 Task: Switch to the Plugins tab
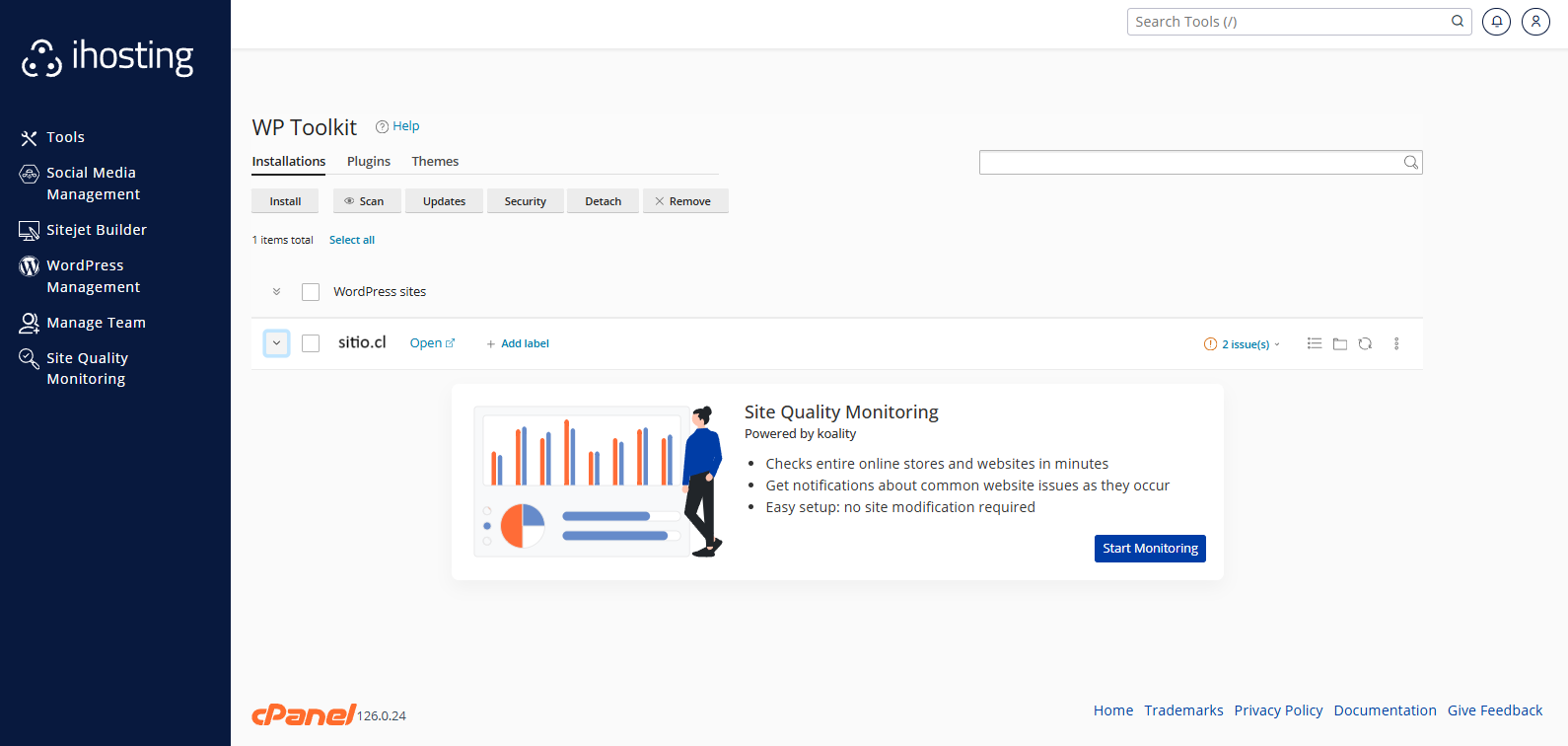click(369, 162)
